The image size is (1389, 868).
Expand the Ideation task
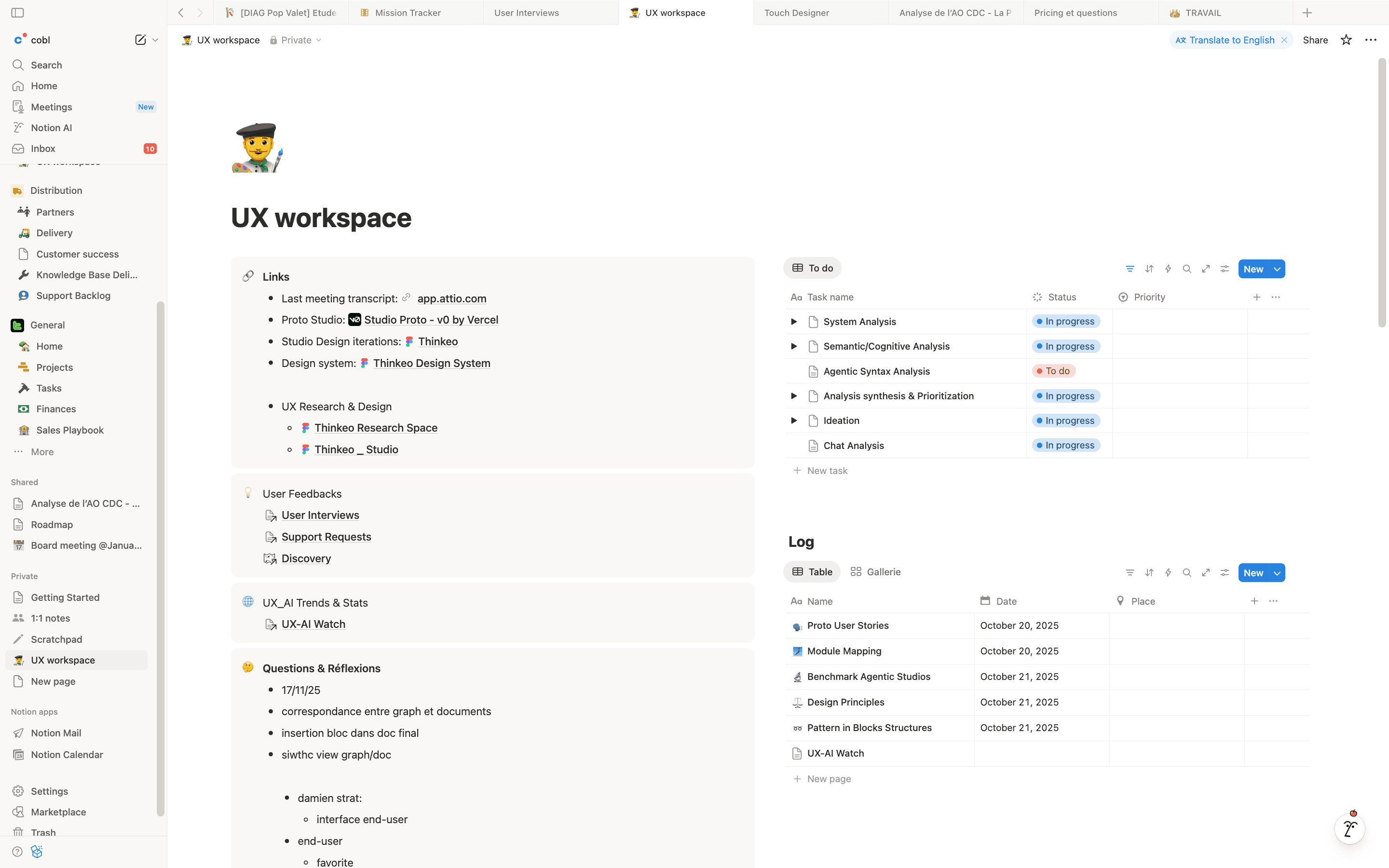click(794, 420)
